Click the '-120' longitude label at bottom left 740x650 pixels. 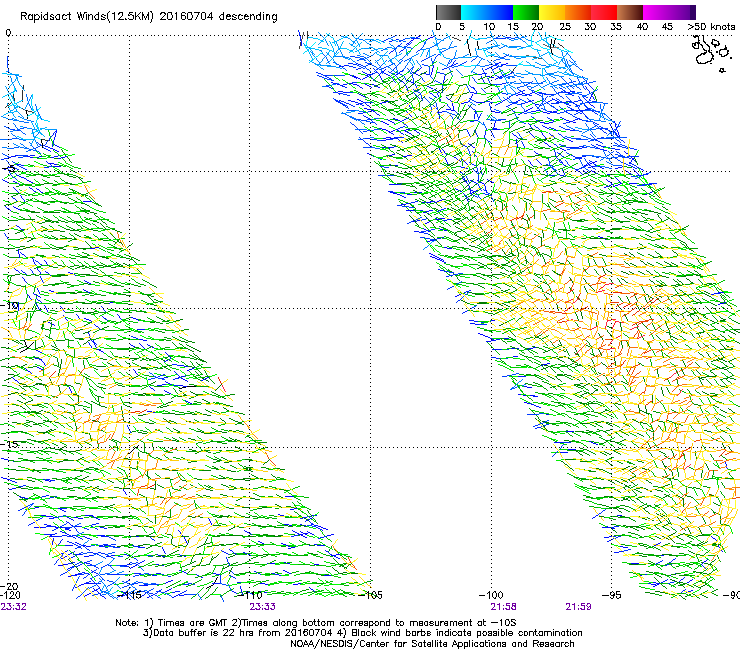10,595
